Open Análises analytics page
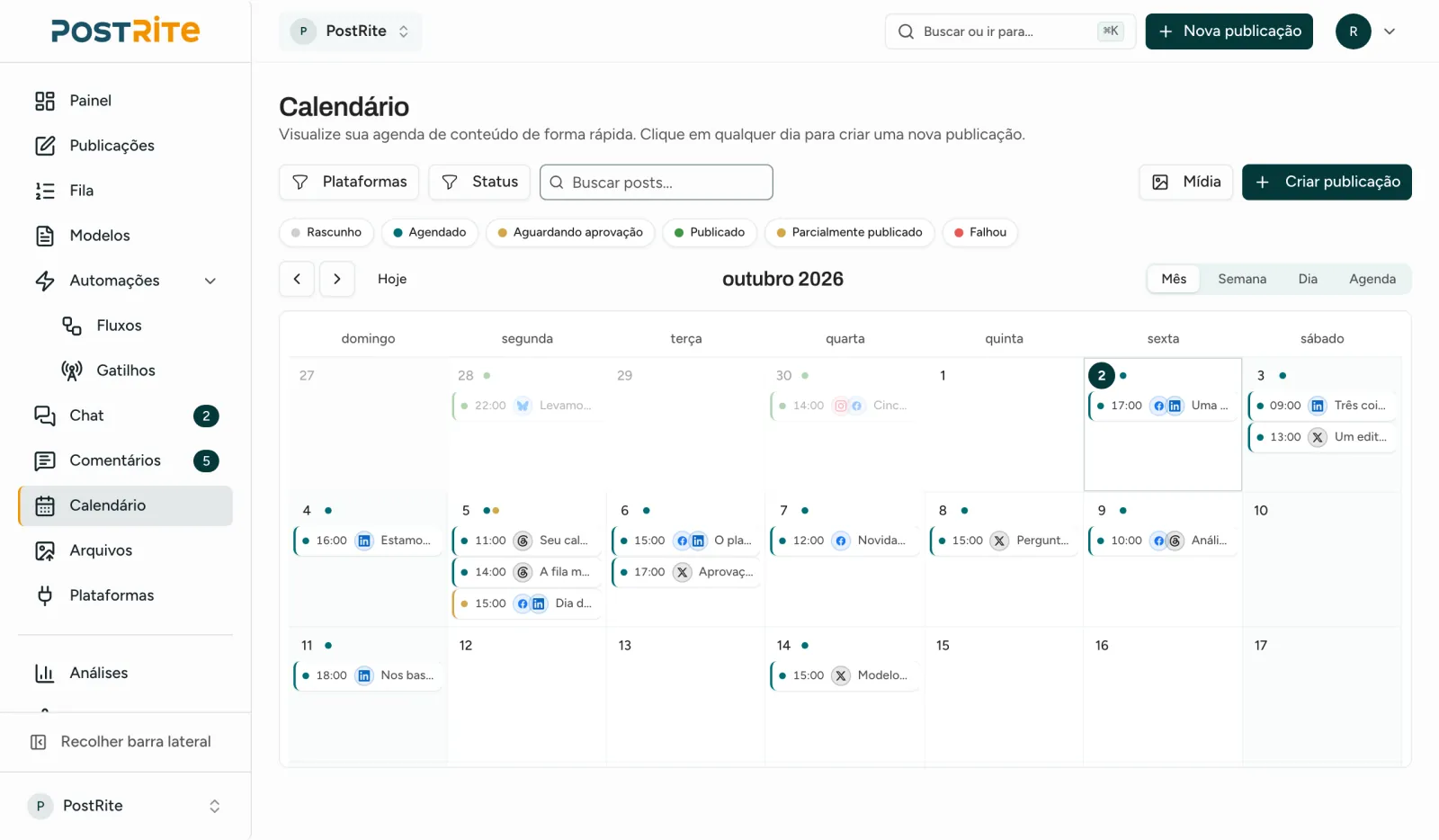 click(125, 673)
